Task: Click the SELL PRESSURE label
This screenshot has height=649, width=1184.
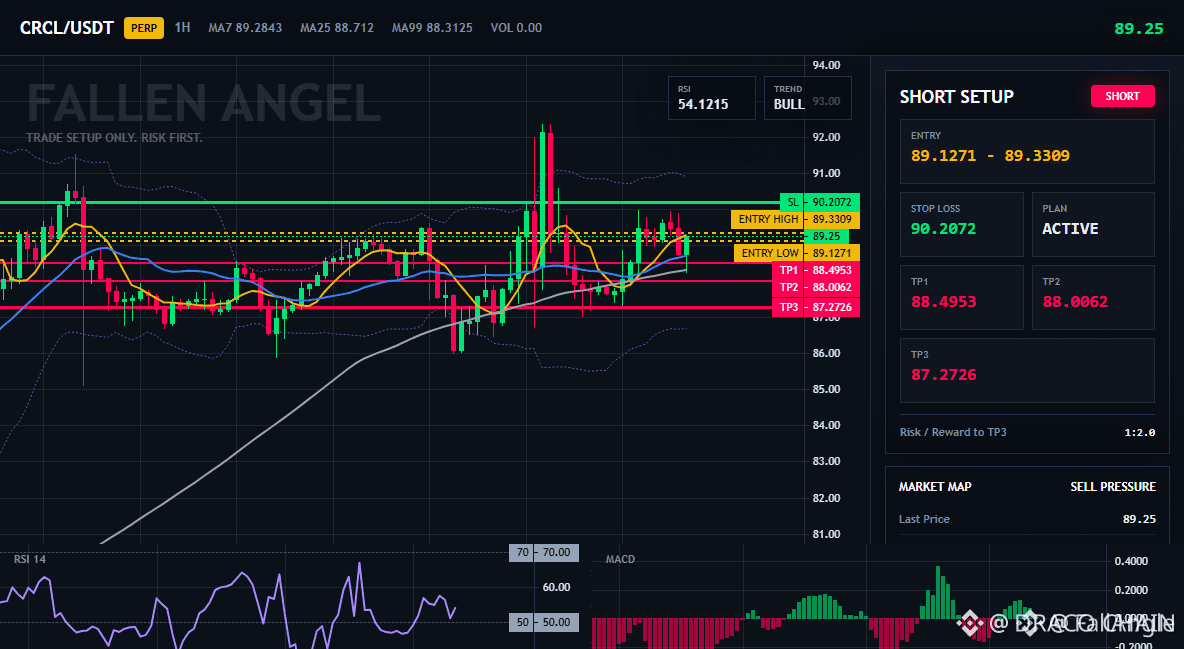Action: (1113, 487)
